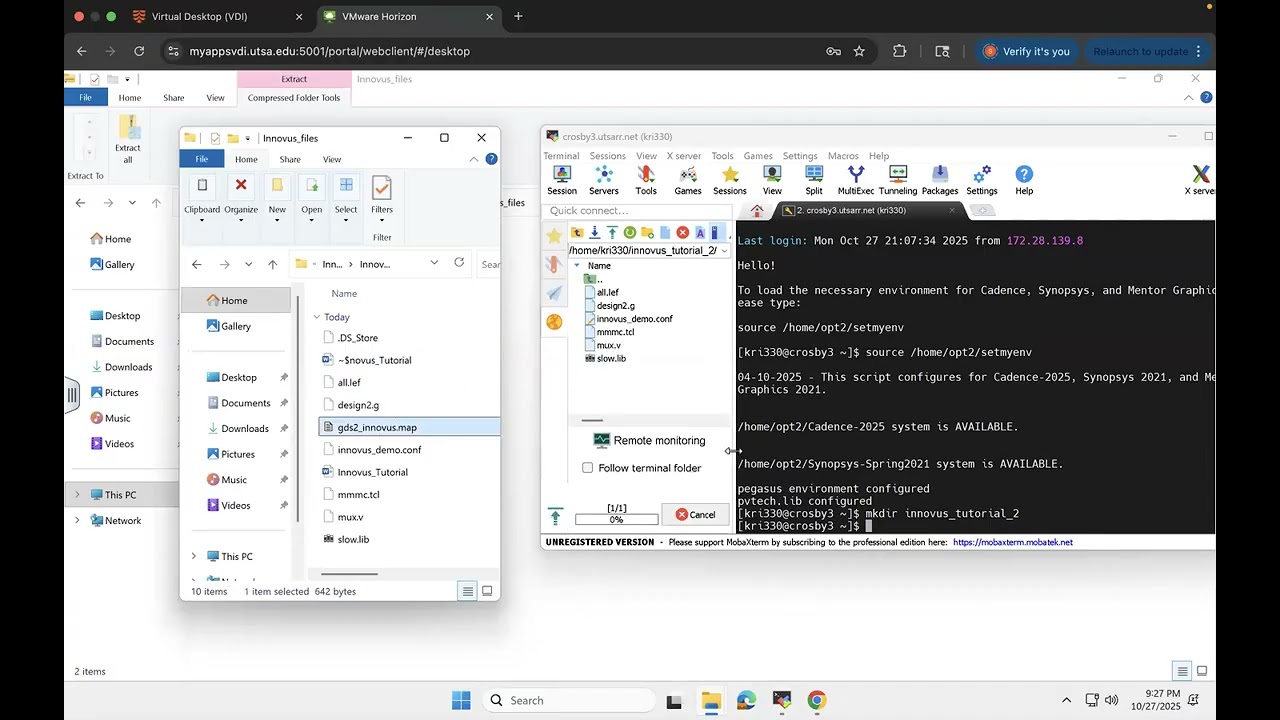
Task: Click the Delete red X in Innovus_files ribbon
Action: pyautogui.click(x=241, y=185)
